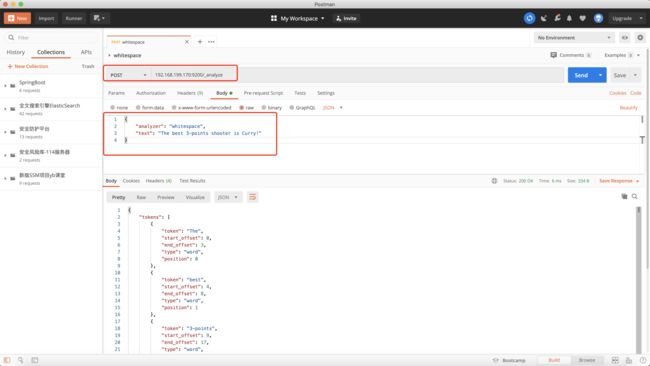Viewport: 650px width, 366px height.
Task: Open the Runner button
Action: coord(74,18)
